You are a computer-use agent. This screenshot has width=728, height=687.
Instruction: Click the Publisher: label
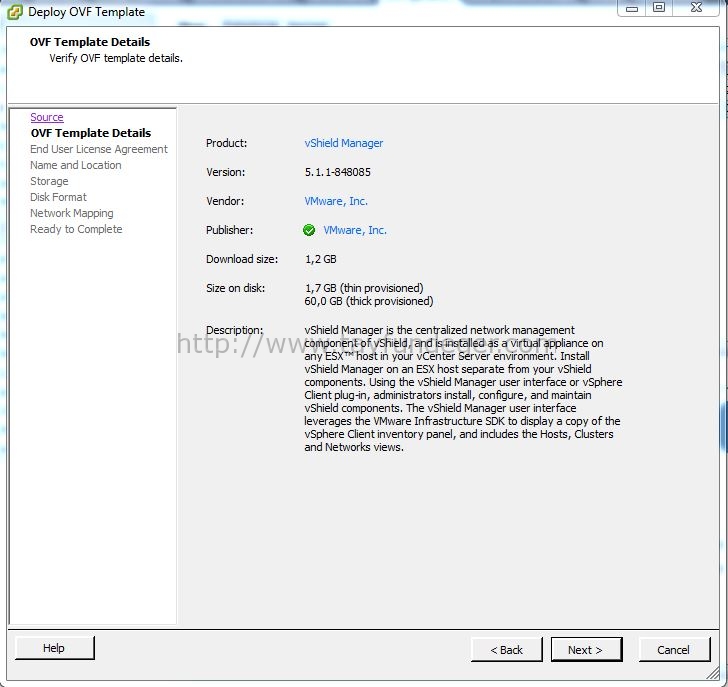(229, 230)
